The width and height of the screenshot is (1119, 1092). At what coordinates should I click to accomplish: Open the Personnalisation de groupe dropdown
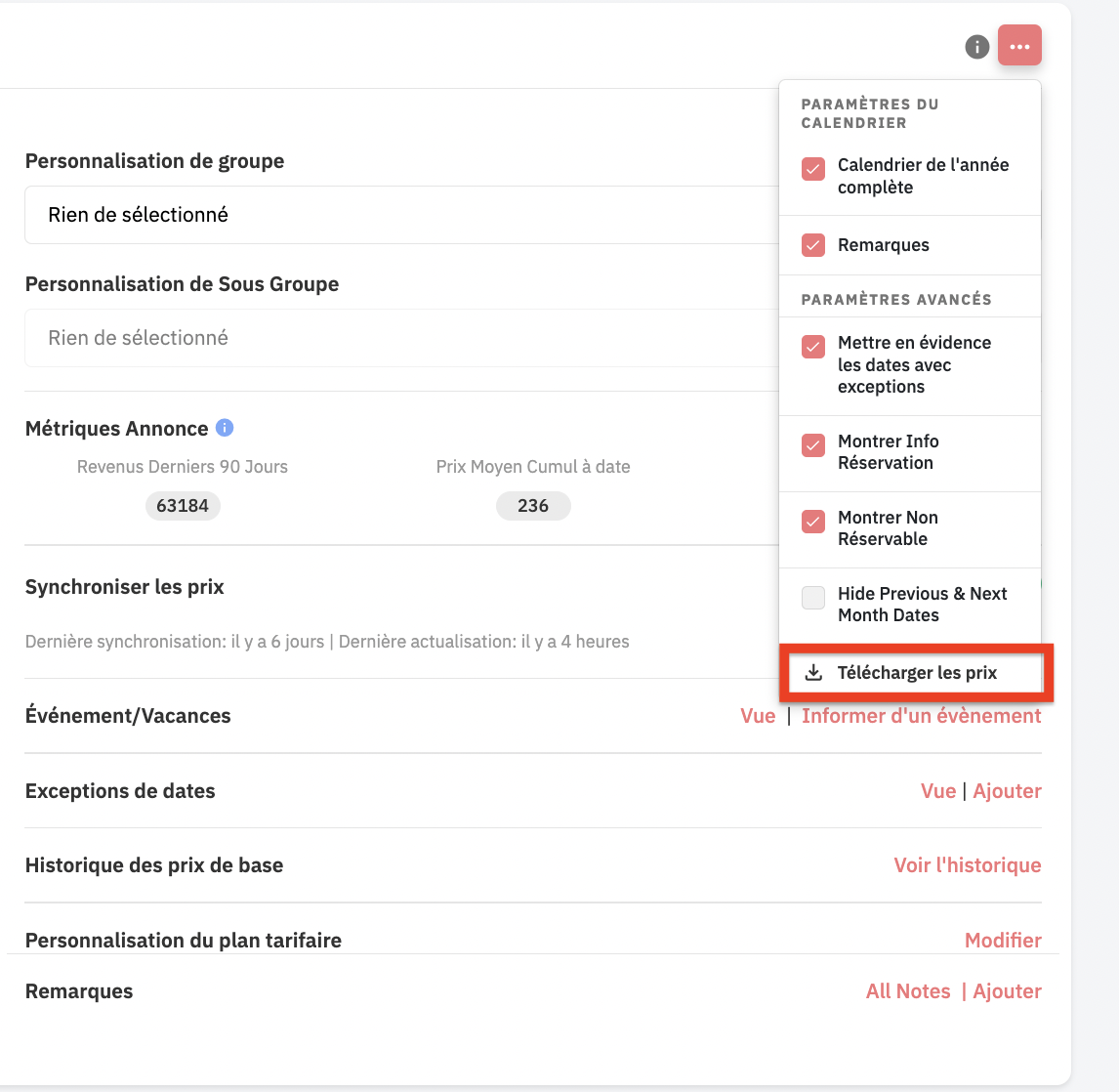(401, 215)
